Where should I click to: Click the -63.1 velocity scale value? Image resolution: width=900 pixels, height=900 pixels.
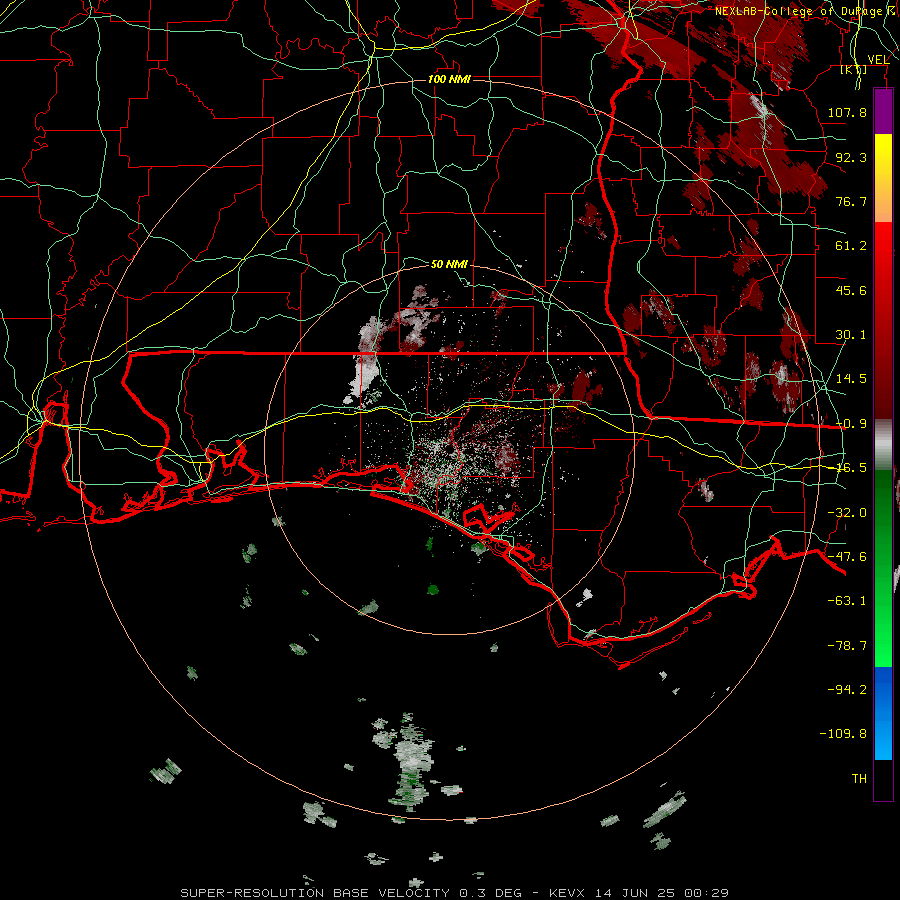(847, 601)
